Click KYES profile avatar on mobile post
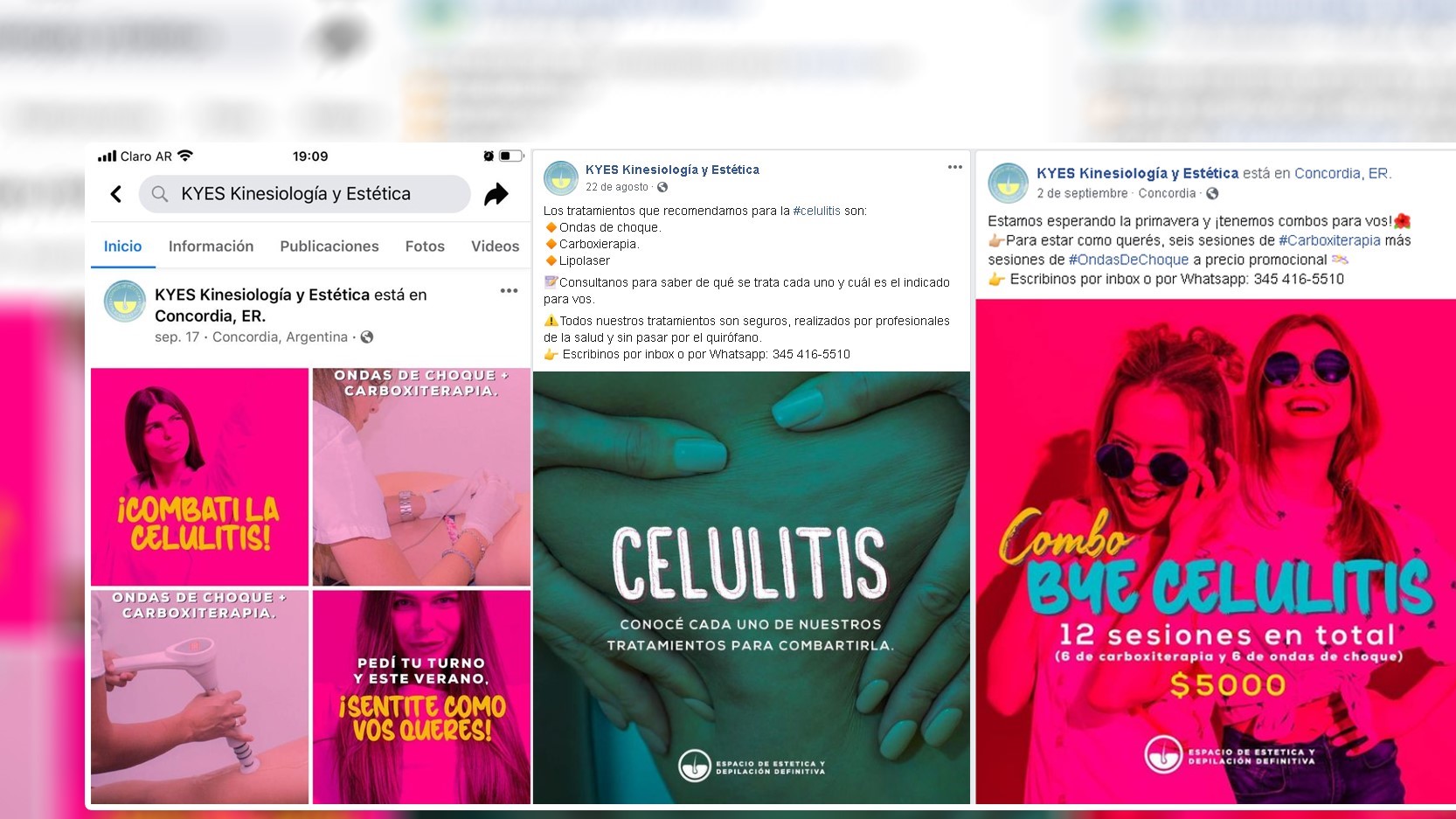 [125, 302]
